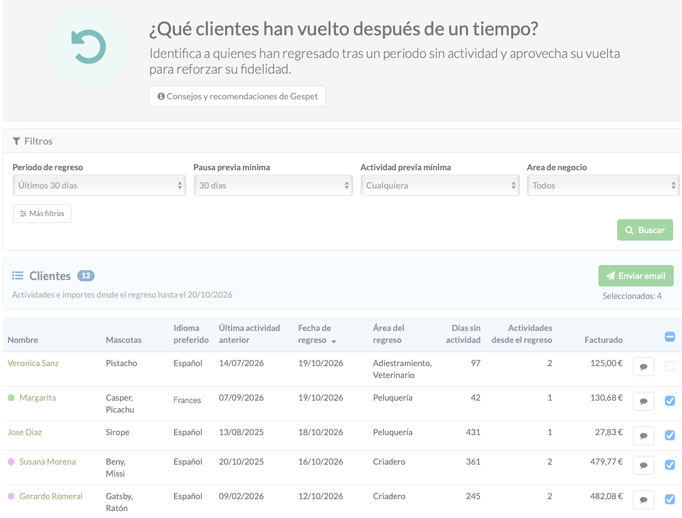682x518 pixels.
Task: Open the comment icon for Veronica Sanz
Action: pos(644,367)
